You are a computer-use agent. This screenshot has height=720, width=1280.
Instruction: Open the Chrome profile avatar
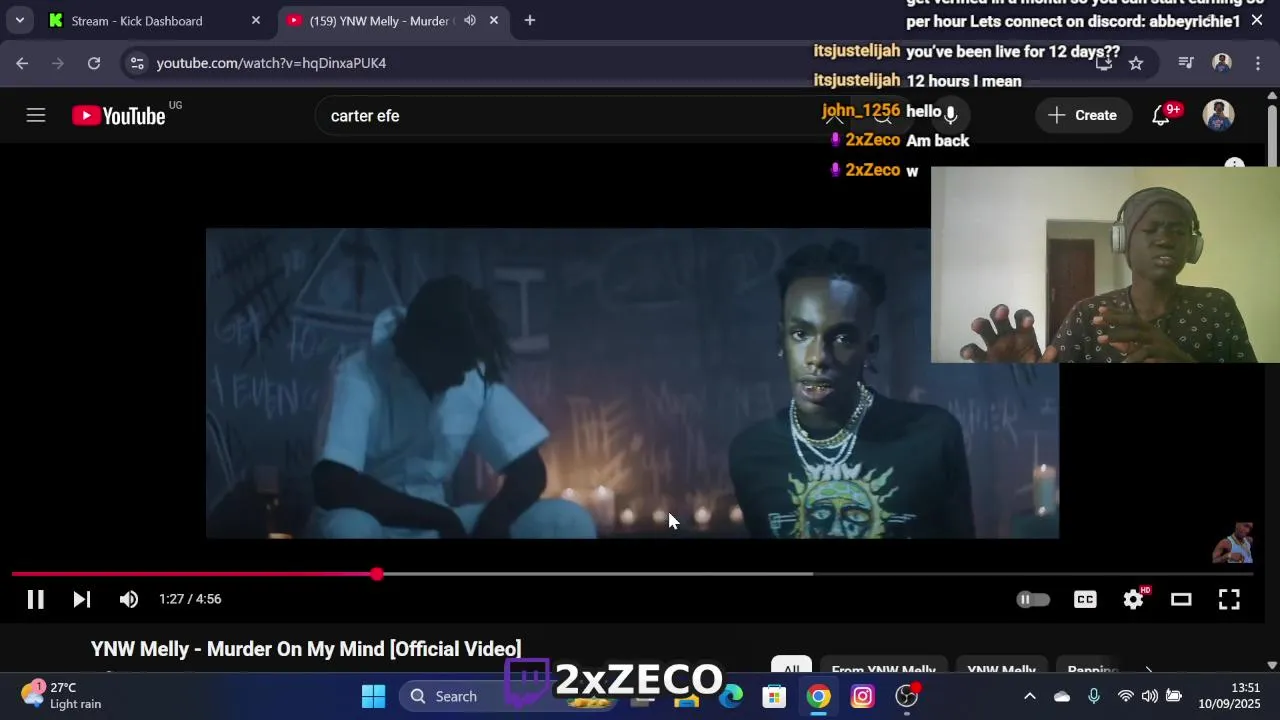pos(1221,63)
